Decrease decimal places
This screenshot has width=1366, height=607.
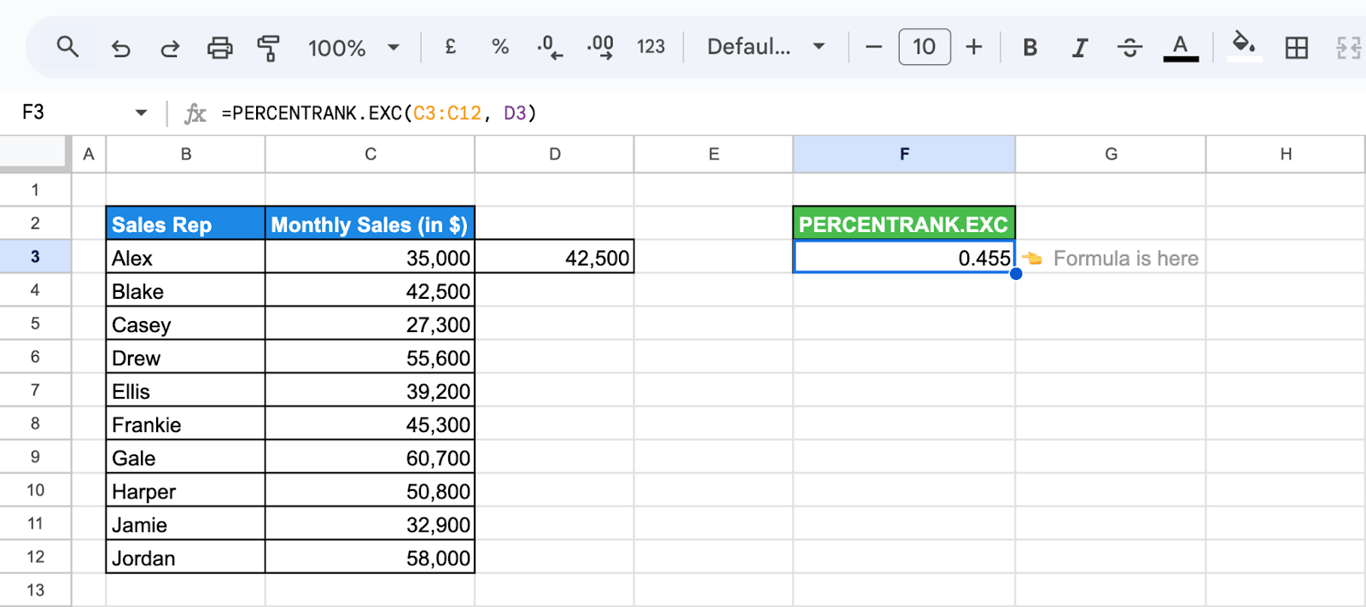point(550,47)
